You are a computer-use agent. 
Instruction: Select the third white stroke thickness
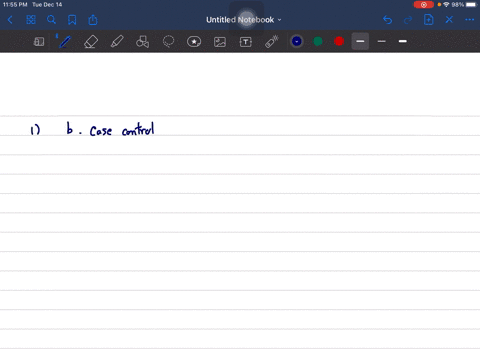tap(403, 41)
